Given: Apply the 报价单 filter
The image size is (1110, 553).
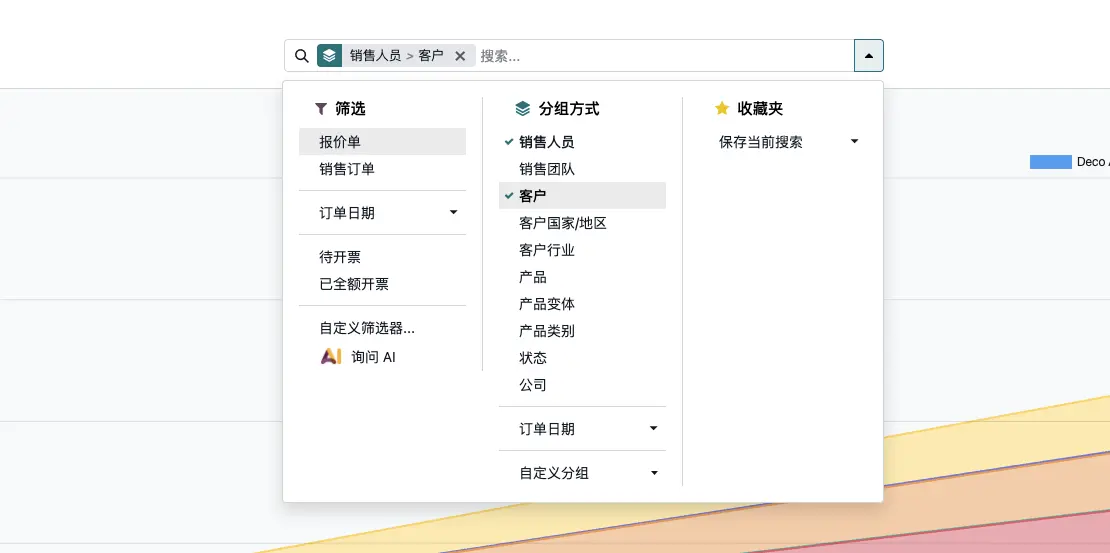Looking at the screenshot, I should click(x=382, y=142).
